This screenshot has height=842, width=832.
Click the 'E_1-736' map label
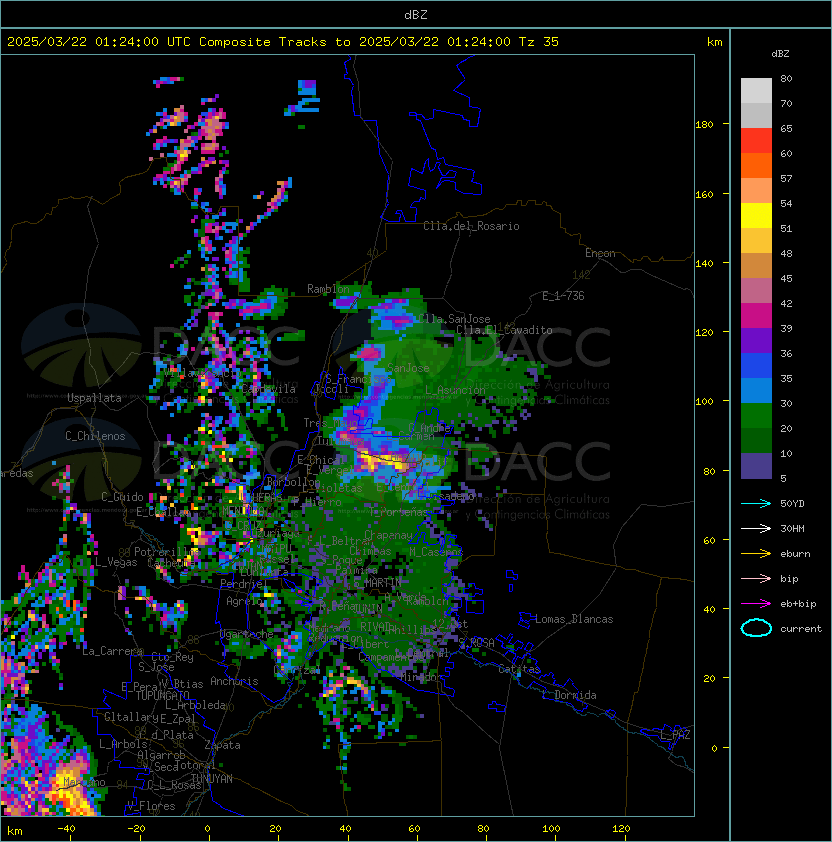pyautogui.click(x=563, y=296)
